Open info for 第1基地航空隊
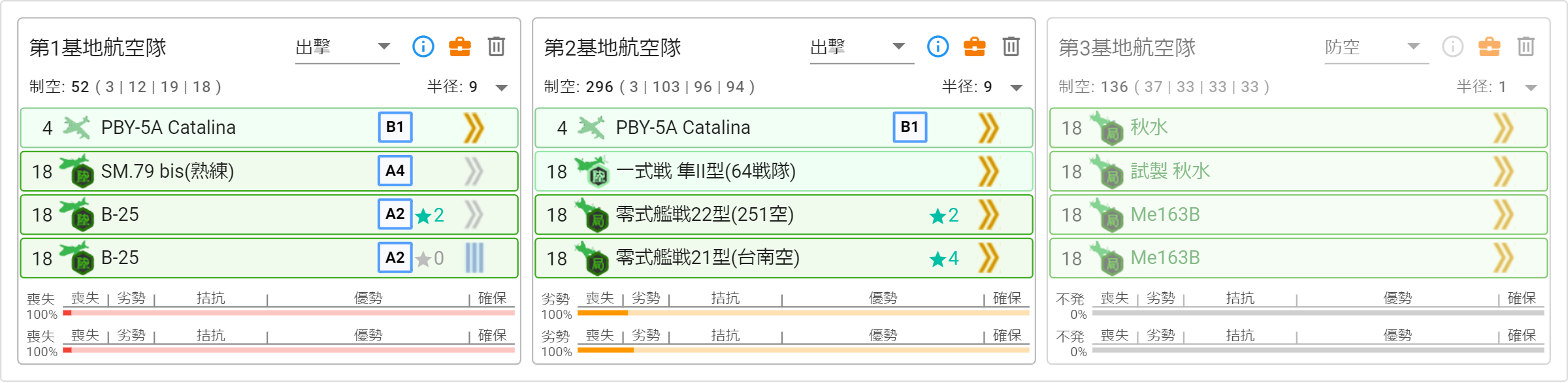1568x383 pixels. pyautogui.click(x=423, y=46)
